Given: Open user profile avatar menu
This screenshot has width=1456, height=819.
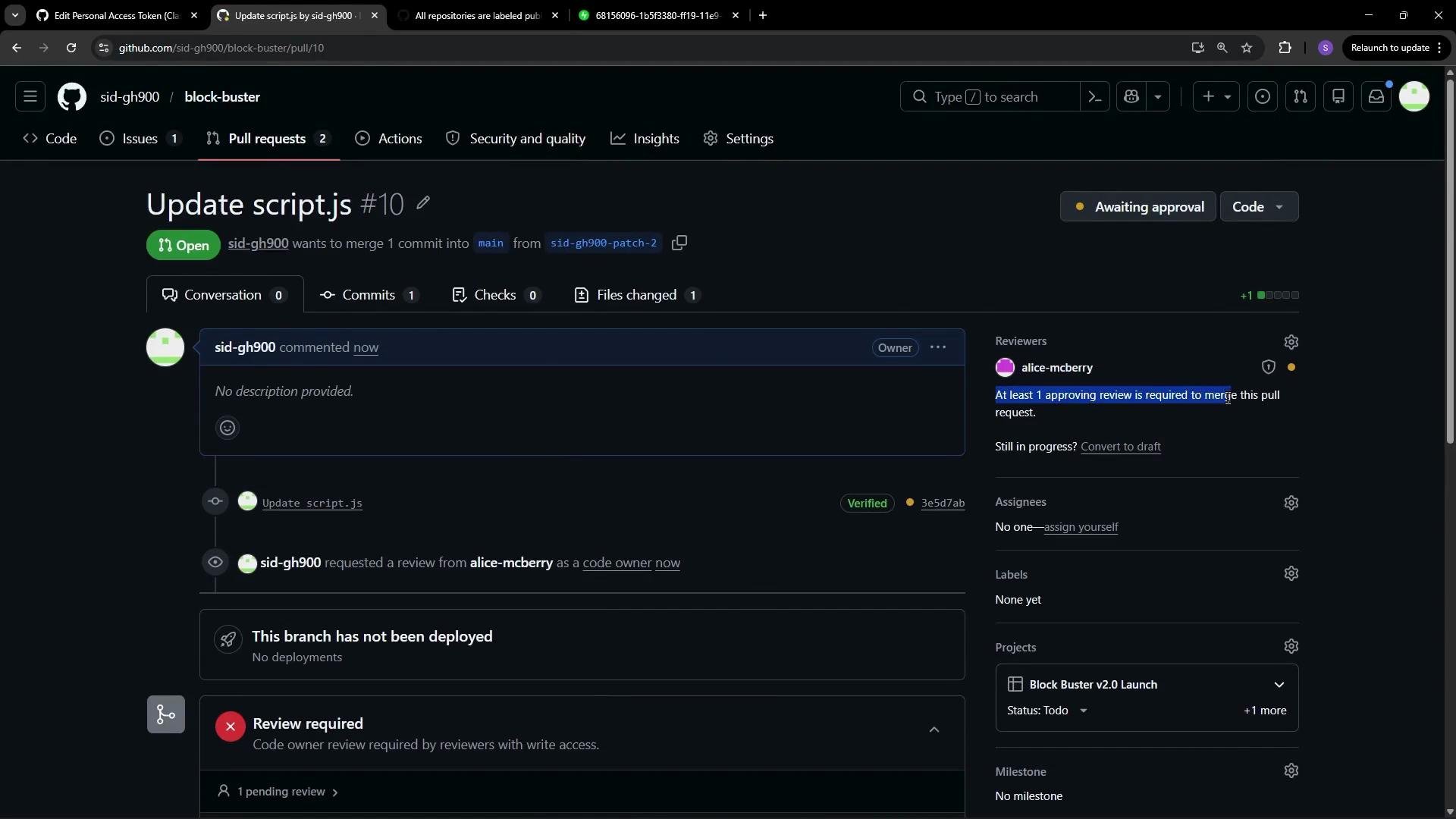Looking at the screenshot, I should point(1414,96).
